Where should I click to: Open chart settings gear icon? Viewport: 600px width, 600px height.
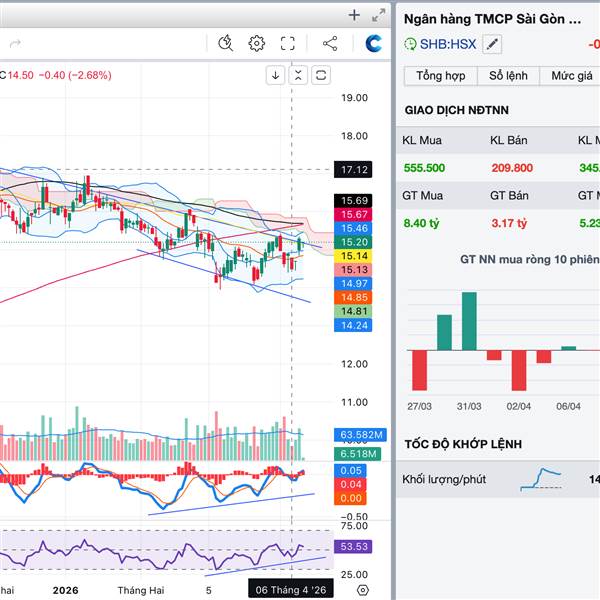pos(257,43)
